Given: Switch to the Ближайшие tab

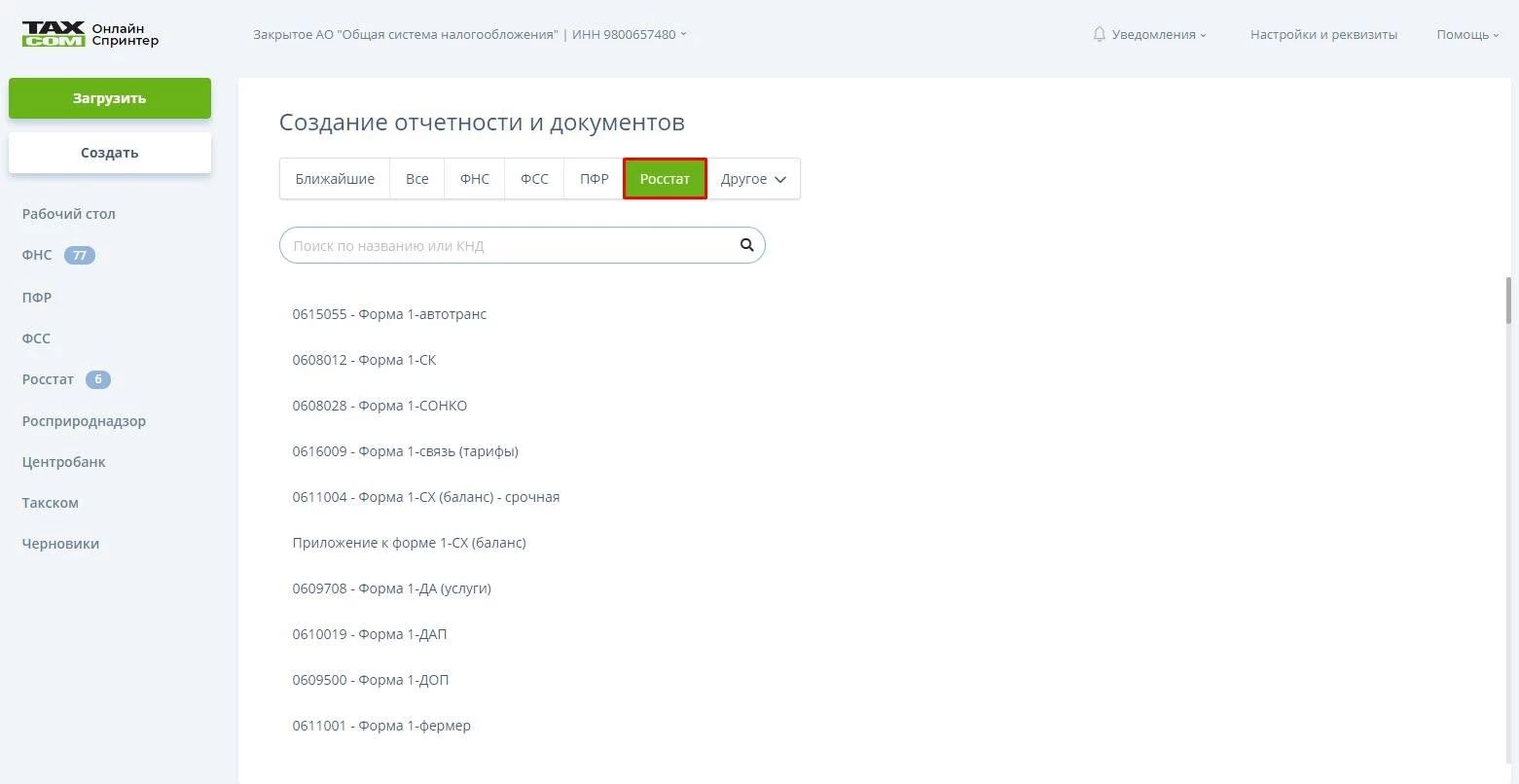Looking at the screenshot, I should [x=335, y=179].
